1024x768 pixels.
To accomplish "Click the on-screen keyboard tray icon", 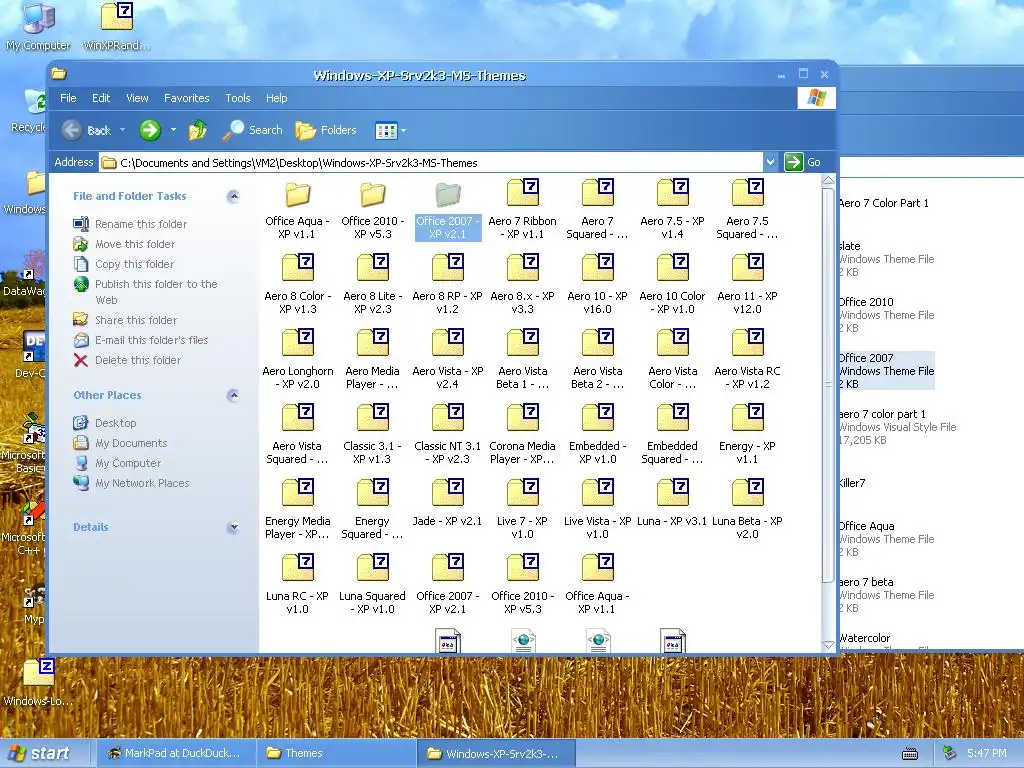I will coord(910,754).
